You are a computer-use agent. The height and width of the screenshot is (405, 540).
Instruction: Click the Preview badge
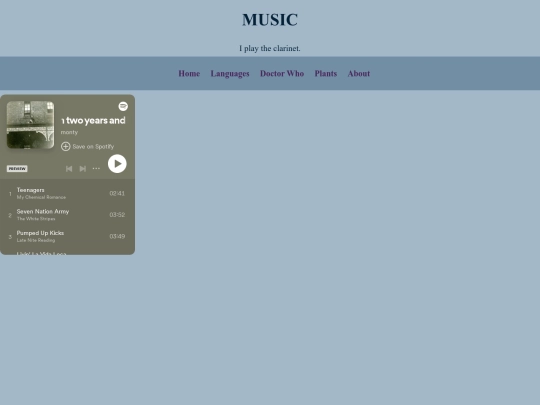pos(17,168)
